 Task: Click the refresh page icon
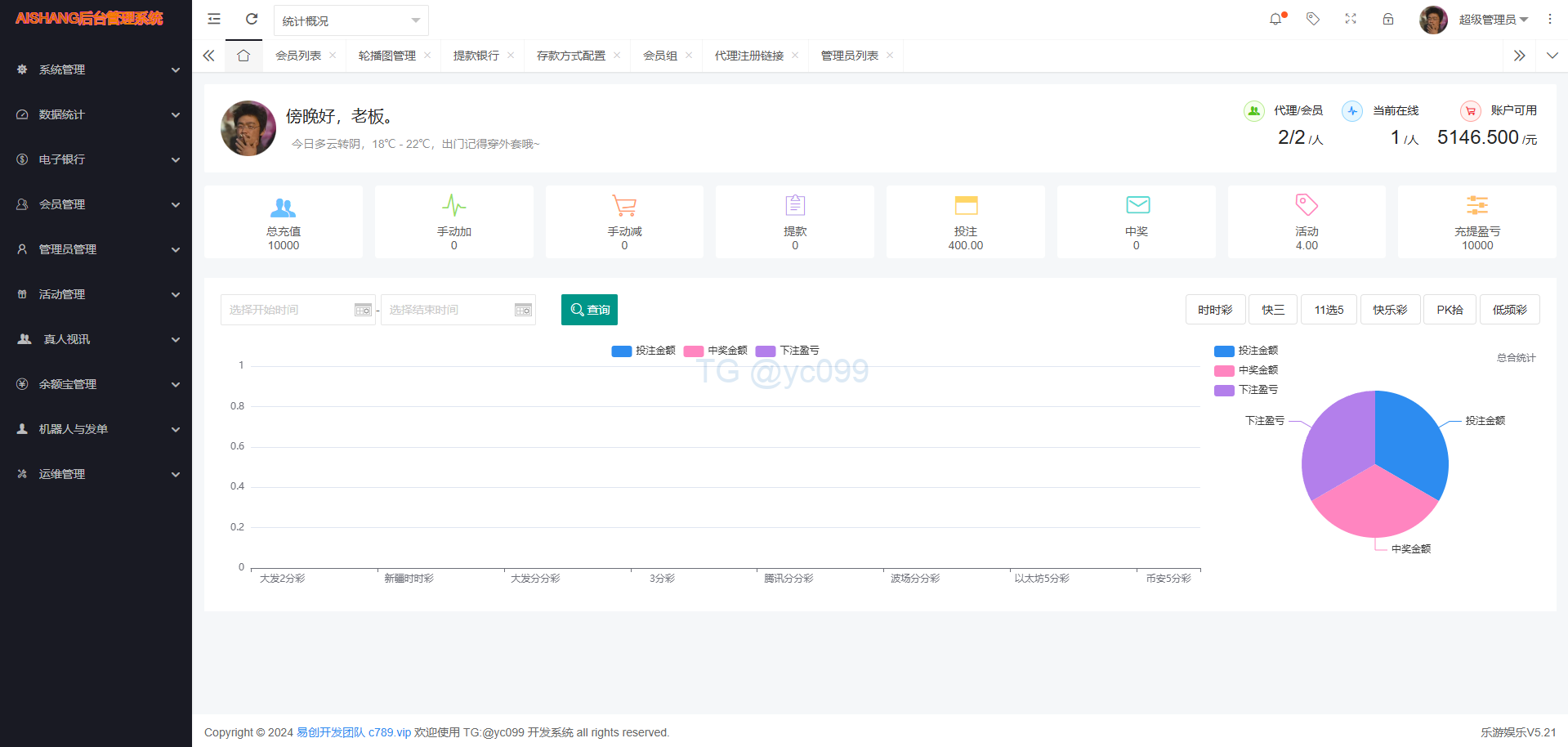coord(252,19)
